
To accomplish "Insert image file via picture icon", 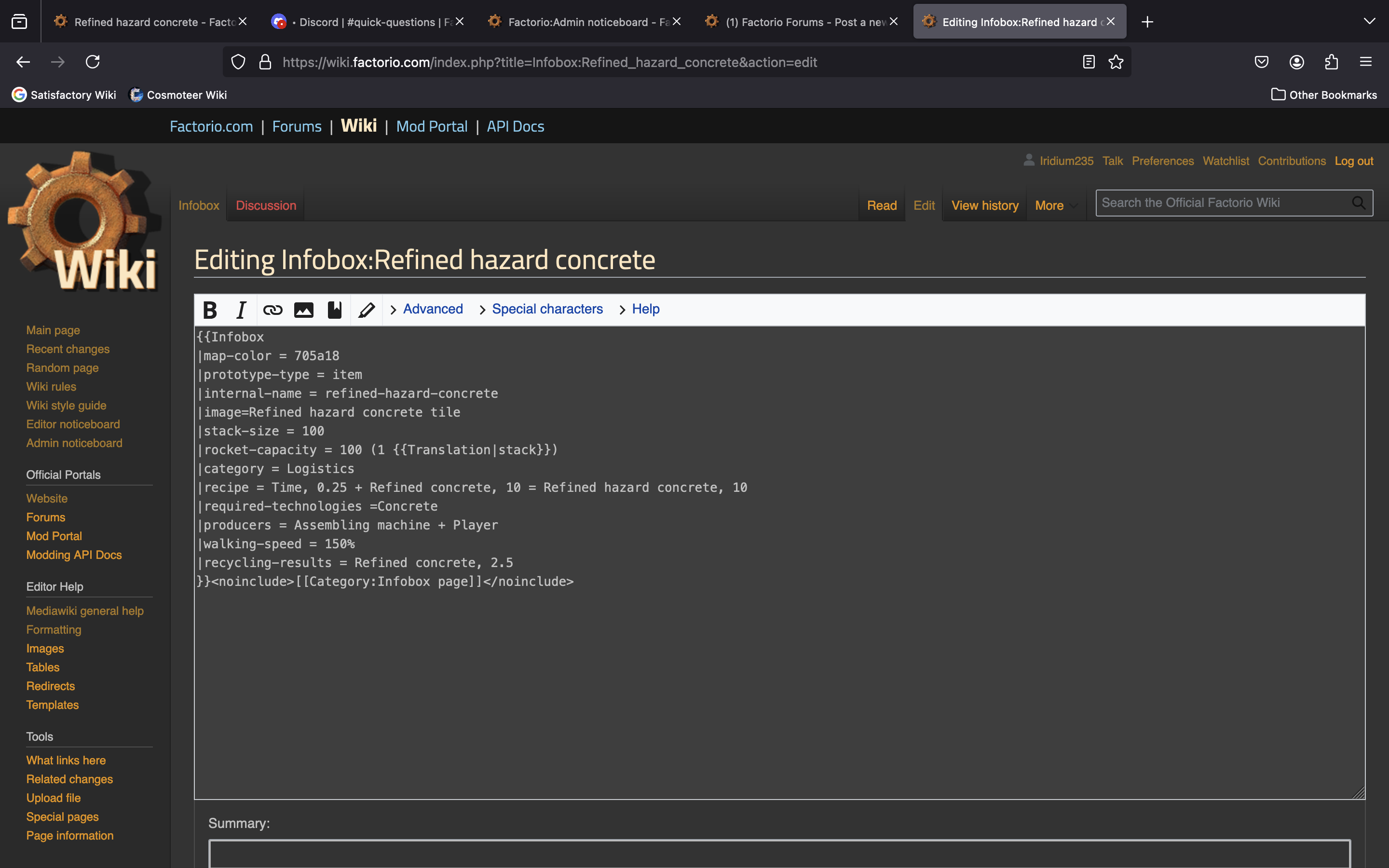I will point(304,310).
